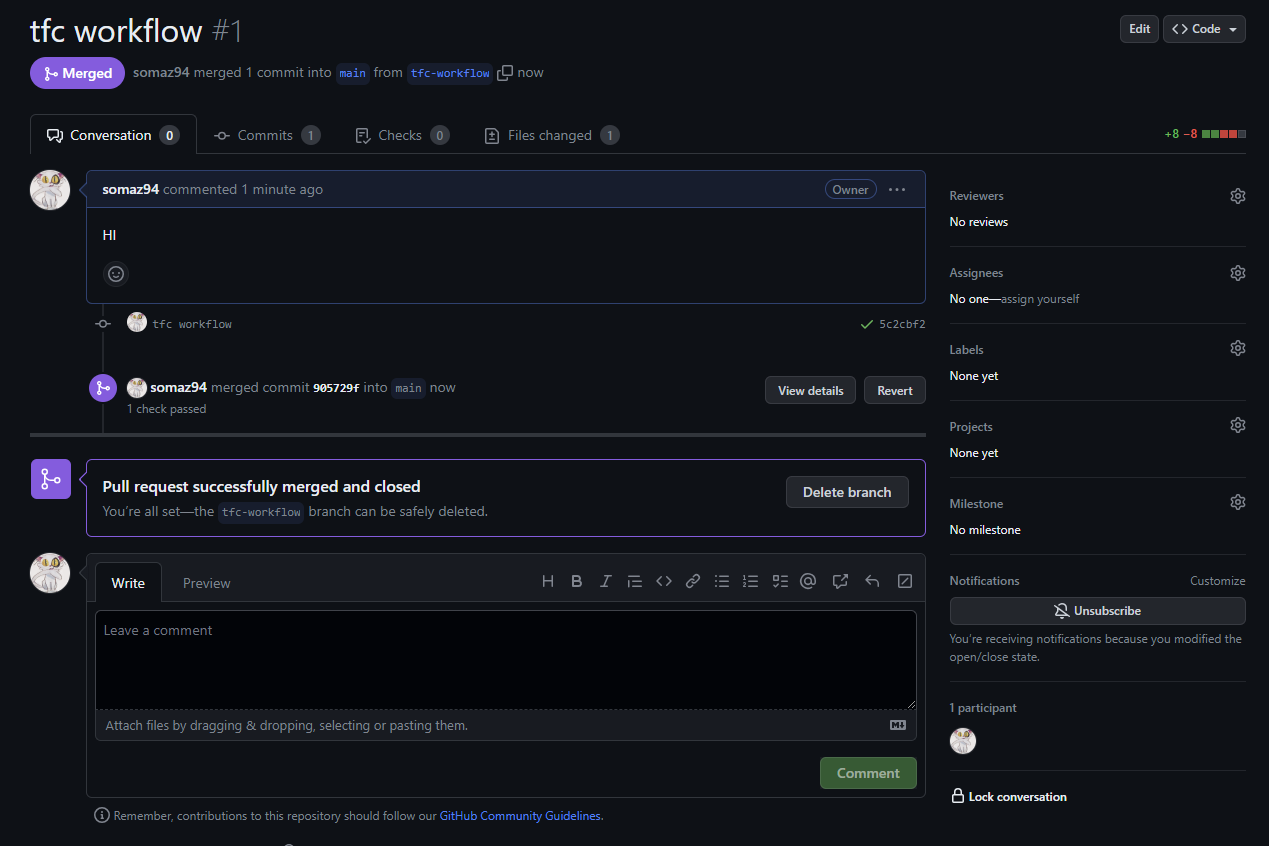Click main branch label in merge event
This screenshot has height=846, width=1269.
408,388
